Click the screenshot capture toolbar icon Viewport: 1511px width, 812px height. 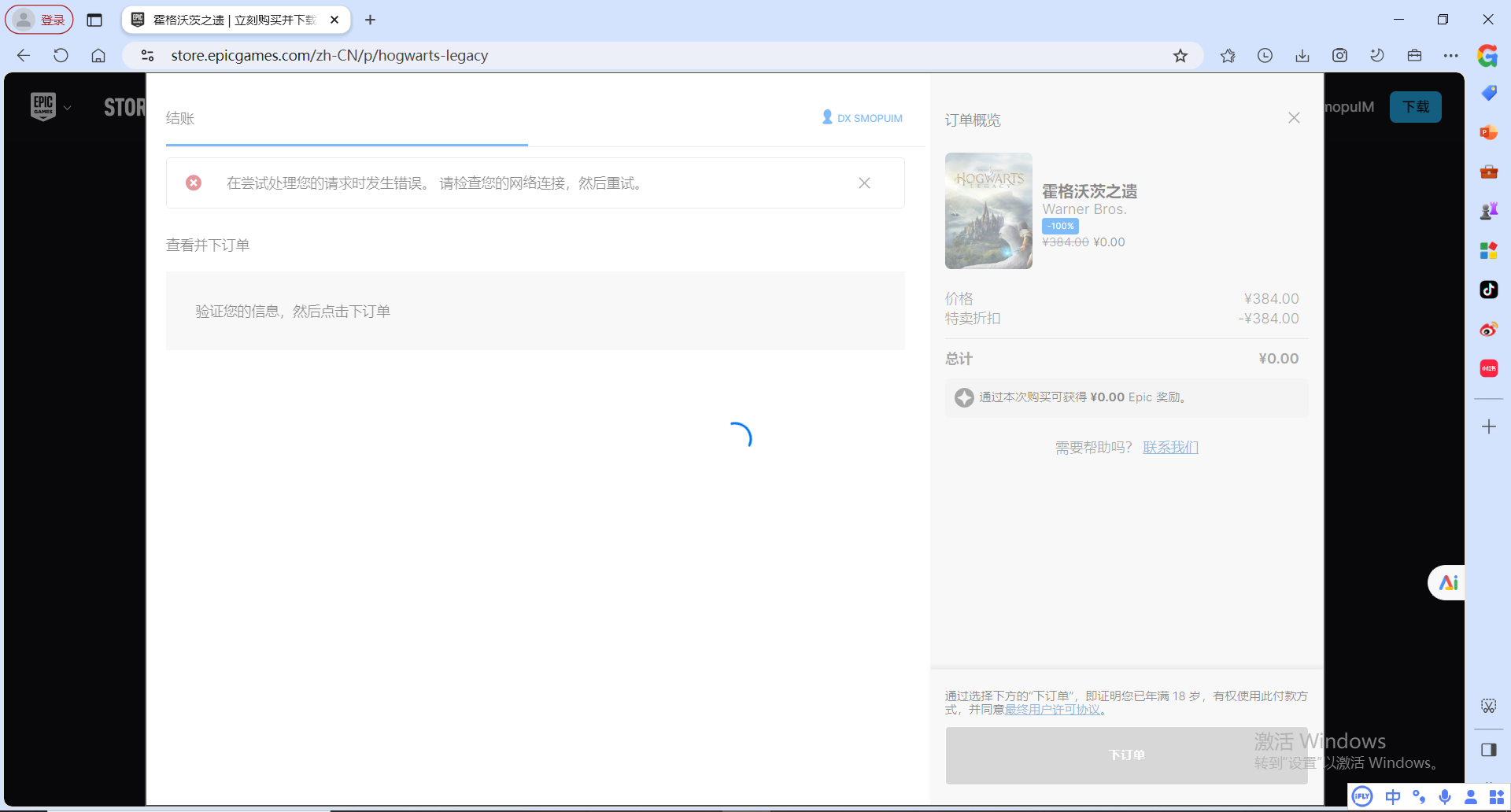pyautogui.click(x=1339, y=56)
